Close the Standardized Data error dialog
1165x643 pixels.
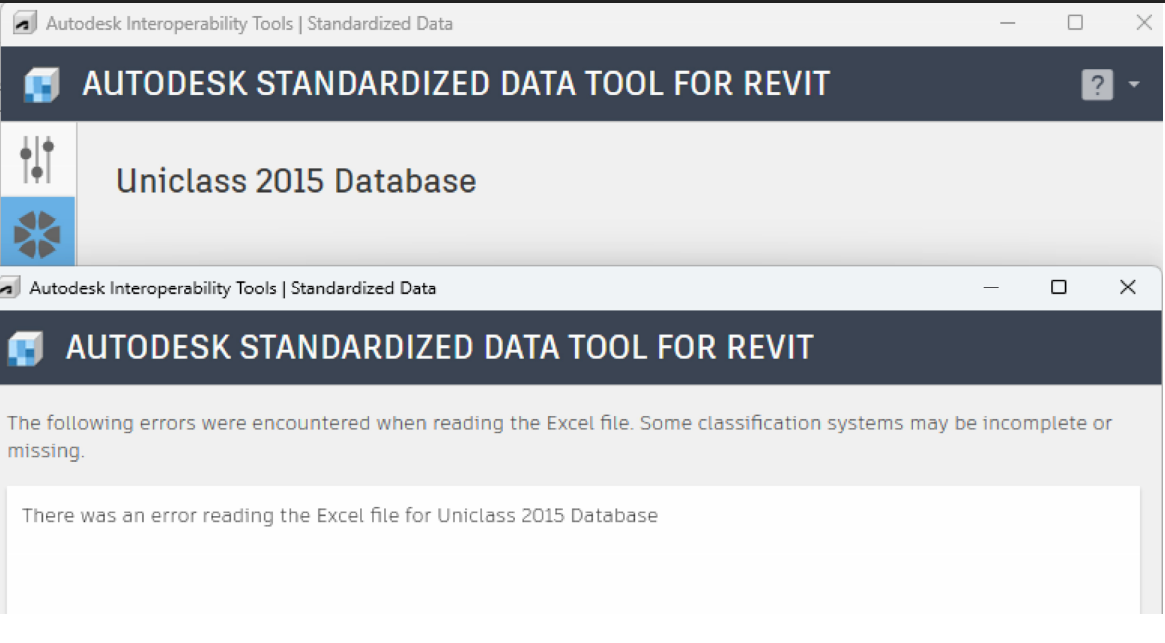pyautogui.click(x=1127, y=288)
